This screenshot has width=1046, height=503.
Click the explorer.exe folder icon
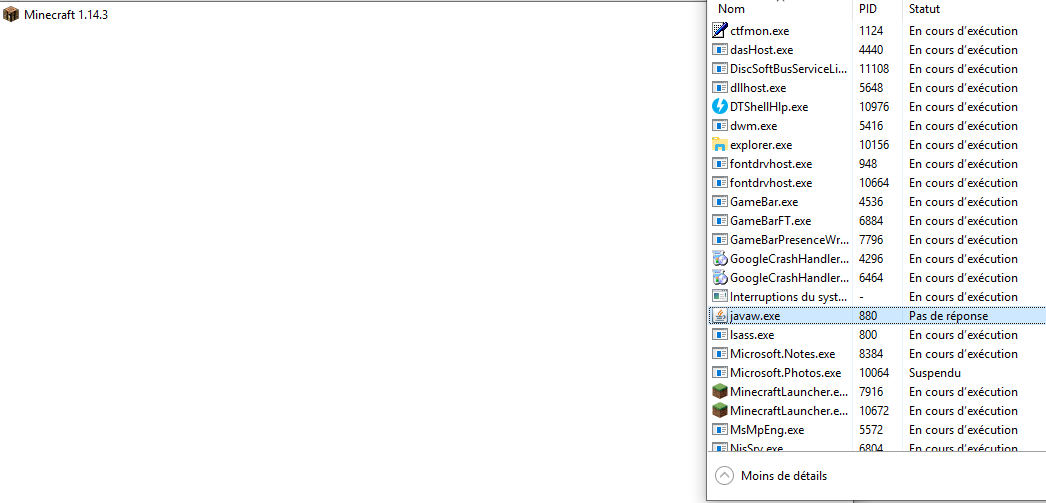719,145
